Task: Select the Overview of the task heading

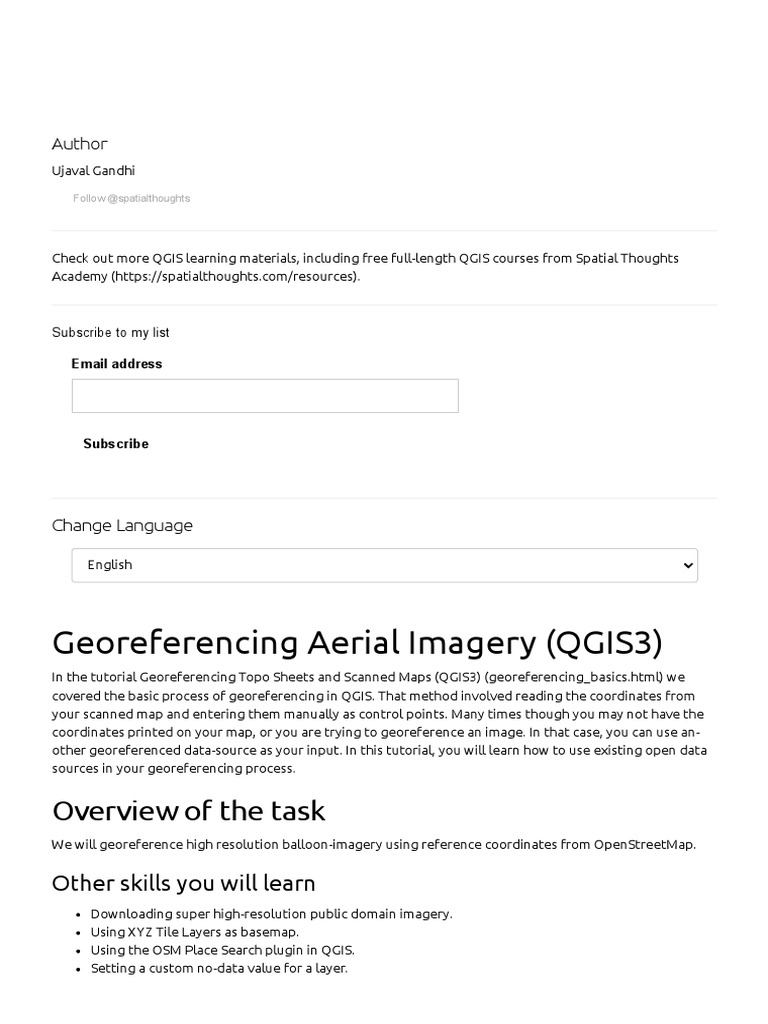Action: [189, 810]
